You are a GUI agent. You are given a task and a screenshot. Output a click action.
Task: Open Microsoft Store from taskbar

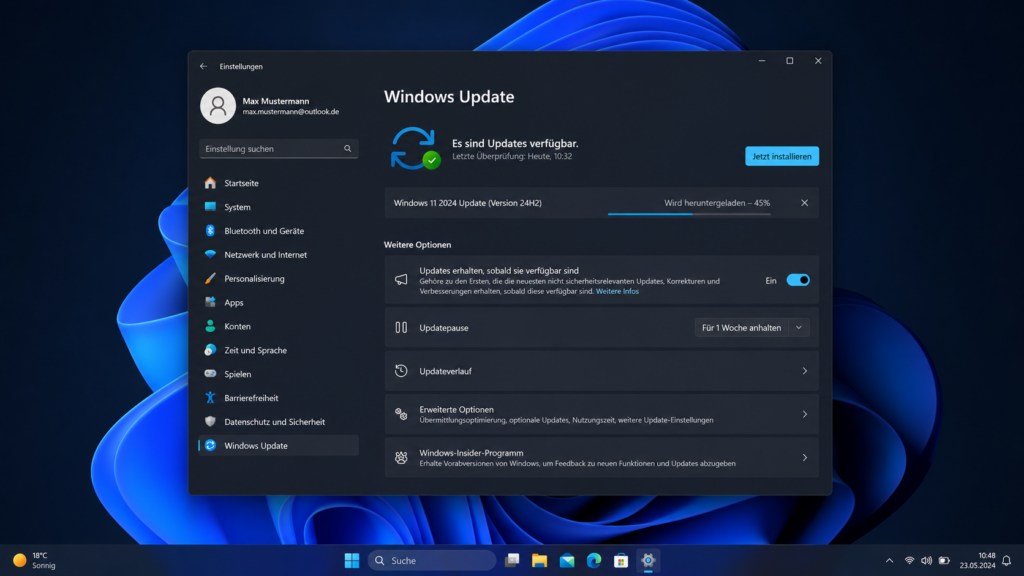point(621,560)
